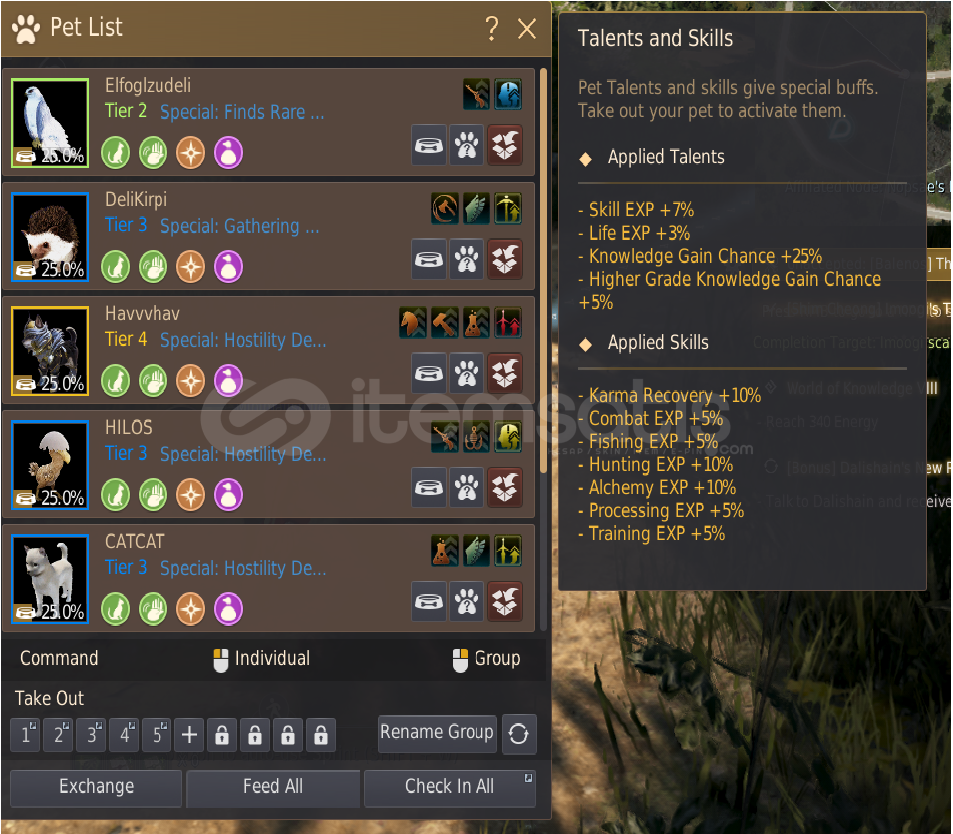Add a new pet group with plus

(190, 735)
